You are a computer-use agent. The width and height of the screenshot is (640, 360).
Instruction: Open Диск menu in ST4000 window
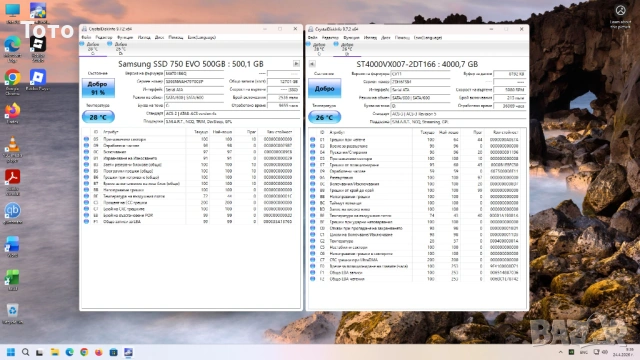pyautogui.click(x=386, y=38)
